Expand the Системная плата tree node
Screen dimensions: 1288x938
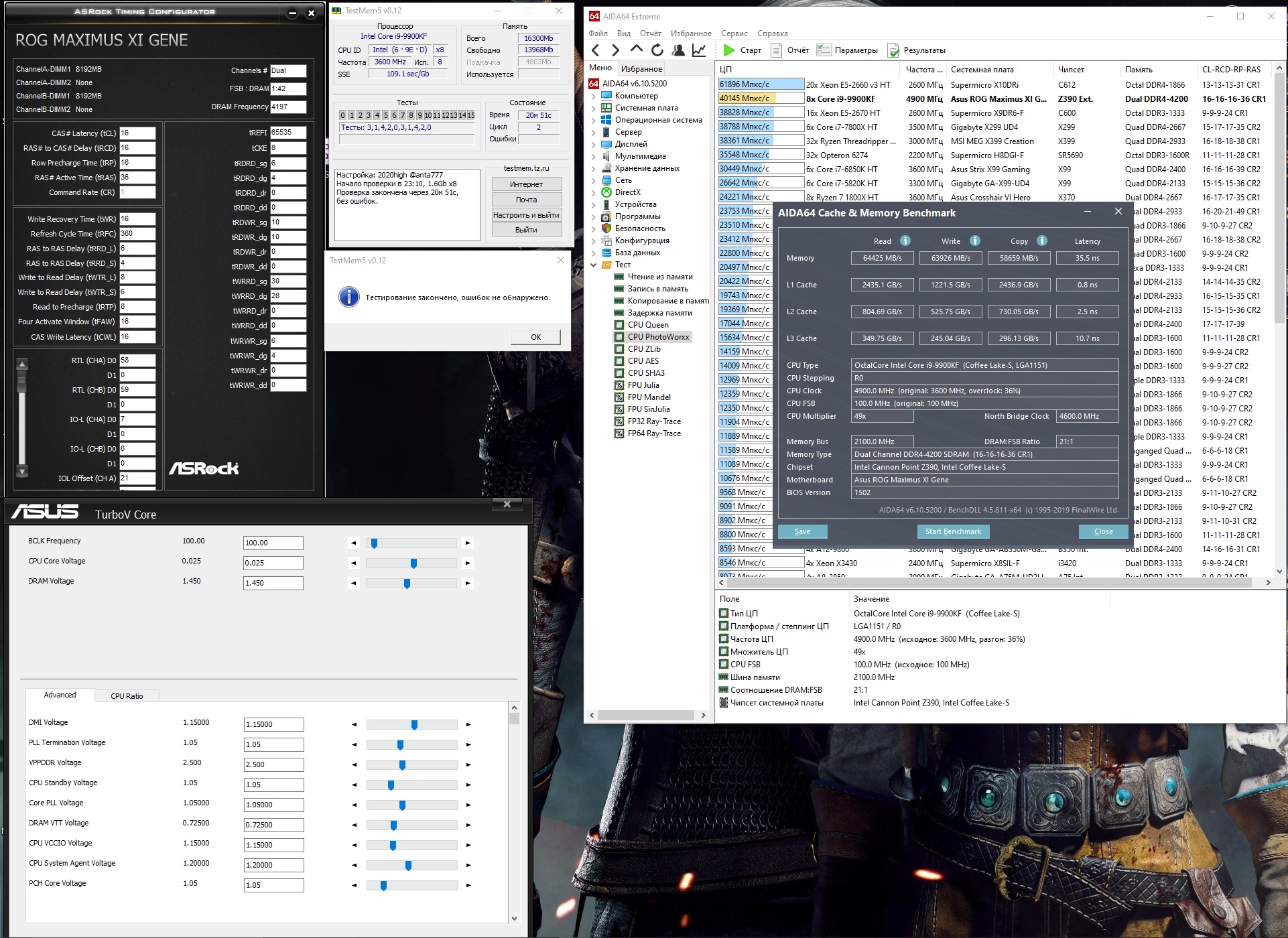[593, 108]
